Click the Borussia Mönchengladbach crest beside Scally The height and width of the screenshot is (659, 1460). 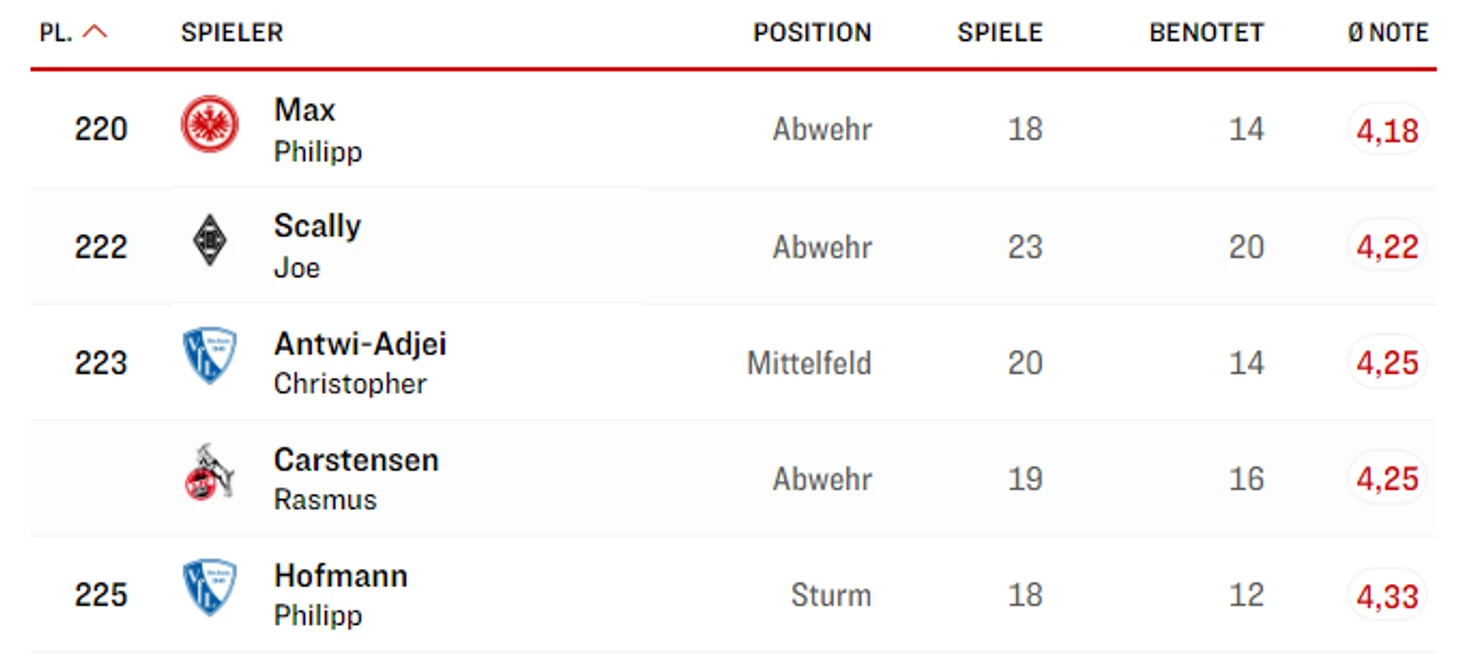[210, 241]
